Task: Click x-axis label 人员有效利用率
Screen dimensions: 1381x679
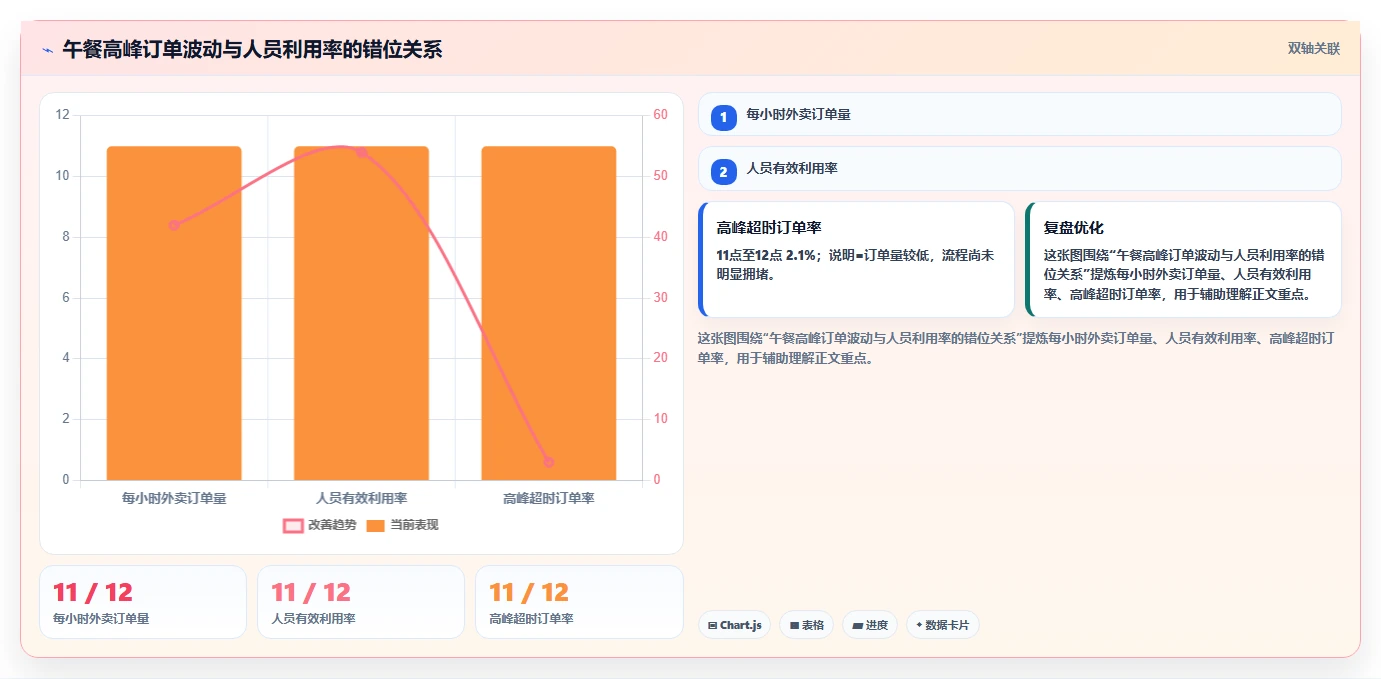Action: [x=361, y=498]
